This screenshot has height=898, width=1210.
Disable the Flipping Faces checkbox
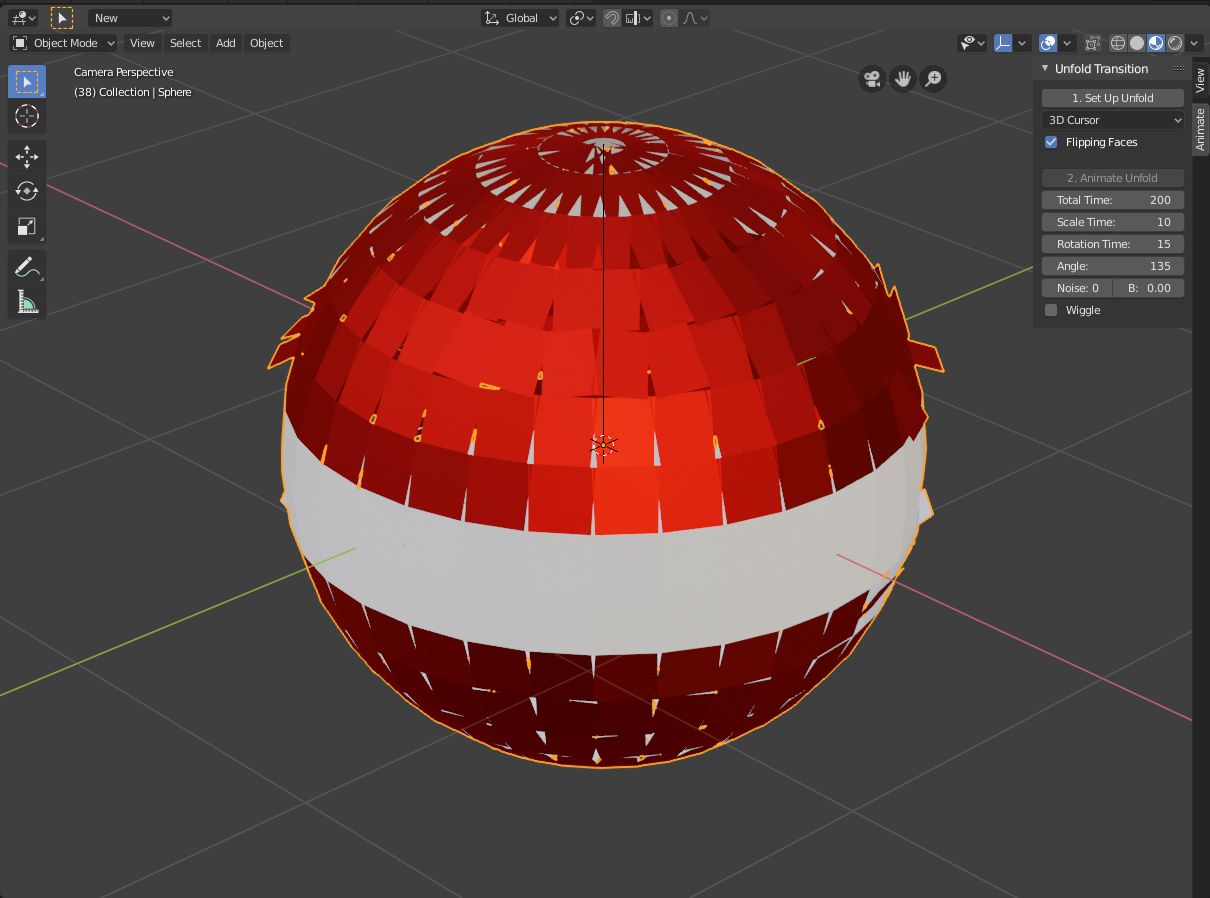point(1051,142)
